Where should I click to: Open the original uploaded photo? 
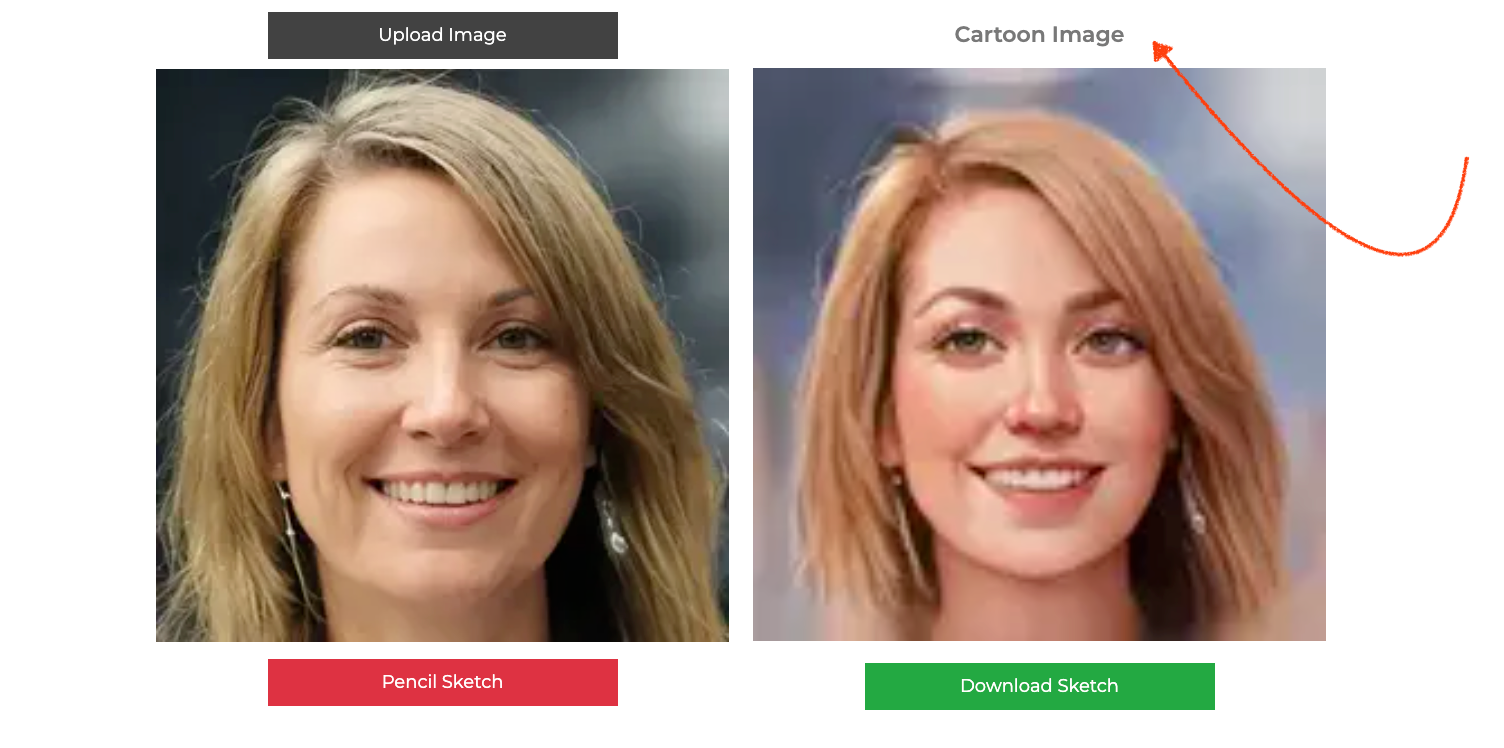point(442,355)
